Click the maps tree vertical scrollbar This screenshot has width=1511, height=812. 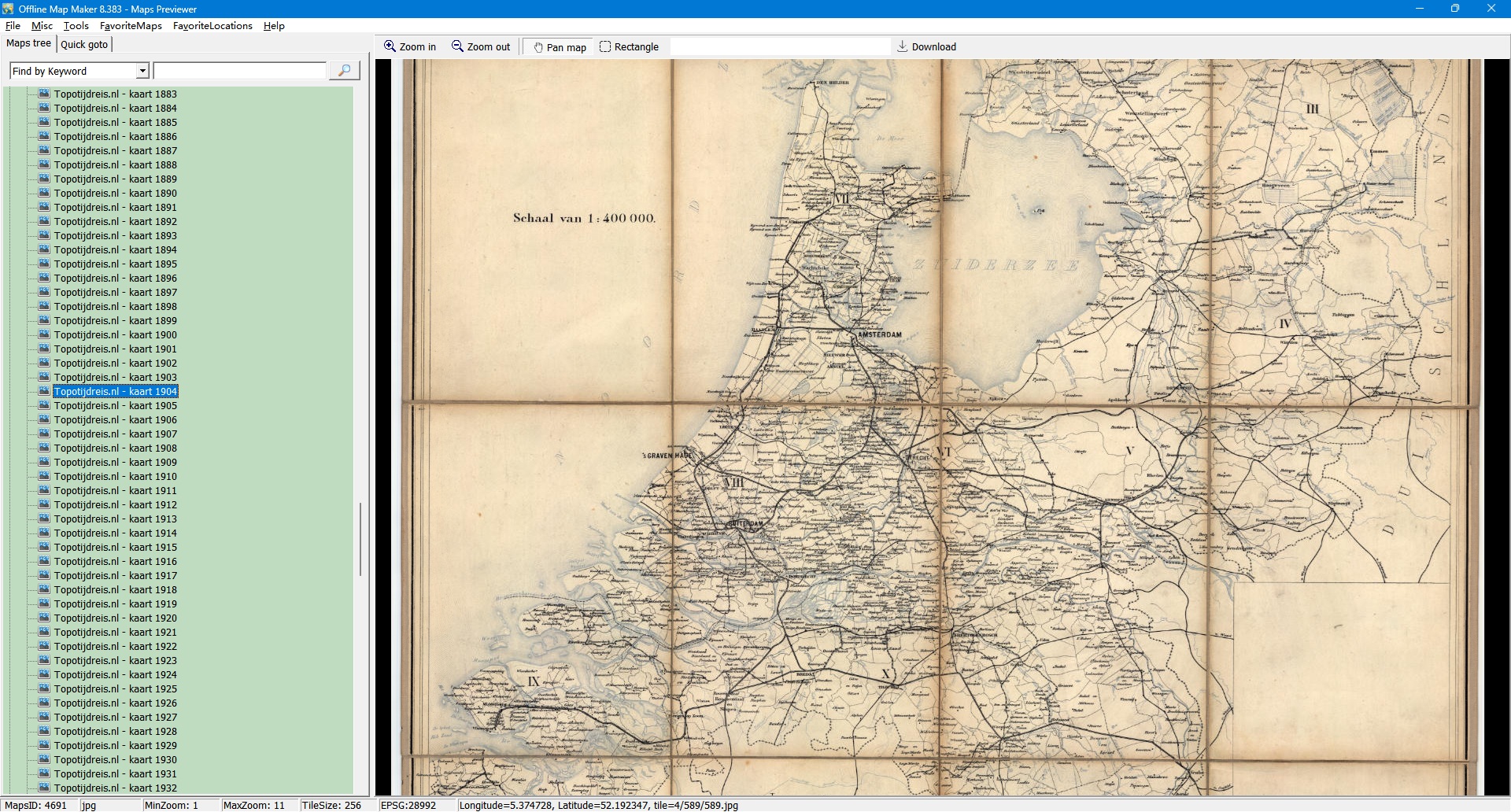click(x=360, y=539)
